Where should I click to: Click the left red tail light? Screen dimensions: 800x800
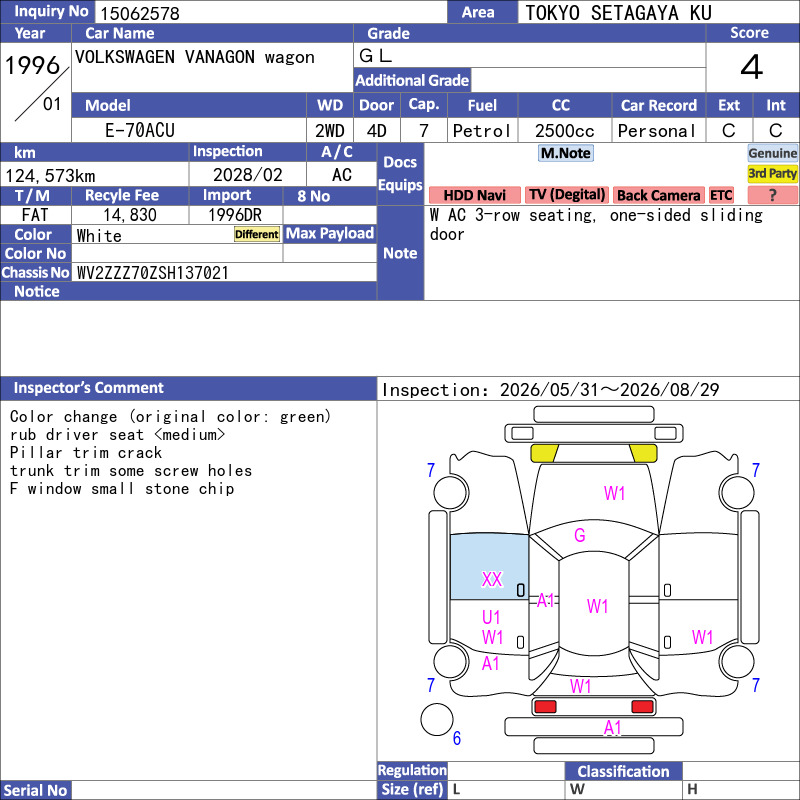tap(545, 707)
